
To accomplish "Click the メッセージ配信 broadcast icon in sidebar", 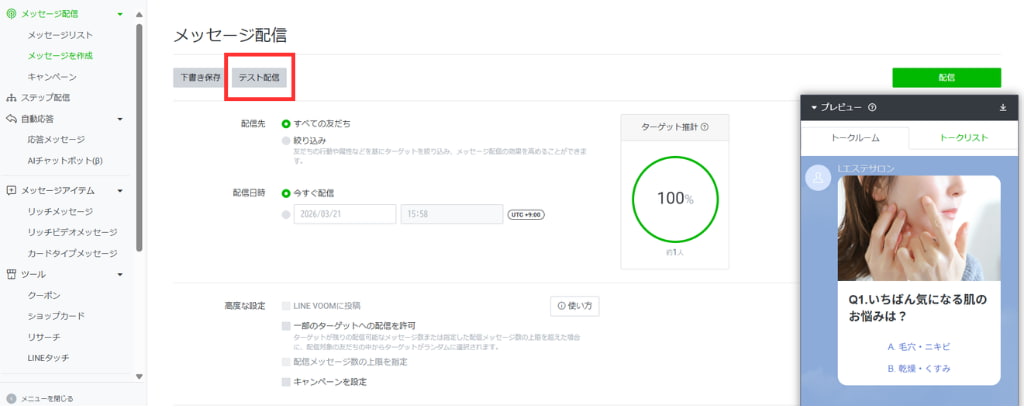I will 10,14.
